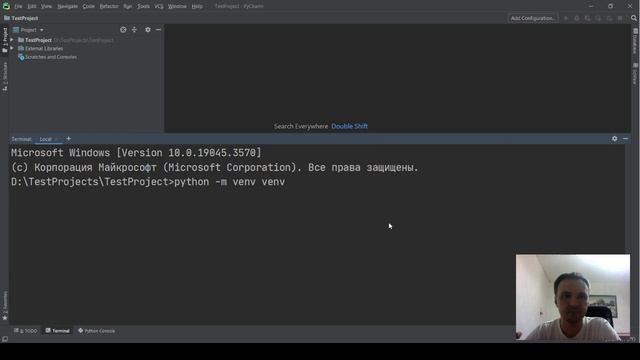640x360 pixels.
Task: Click the Concurrency Diagram toolbar icon
Action: point(609,18)
